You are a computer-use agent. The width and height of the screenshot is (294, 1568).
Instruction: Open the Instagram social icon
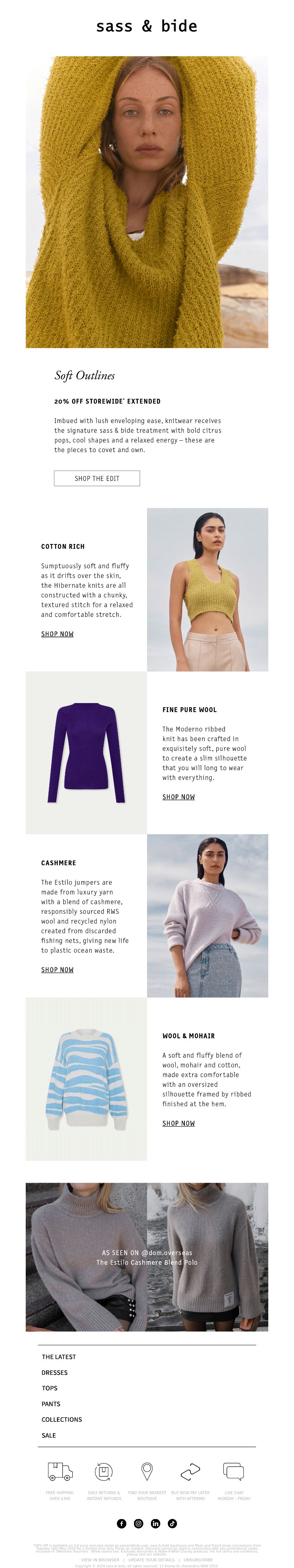pyautogui.click(x=139, y=1524)
